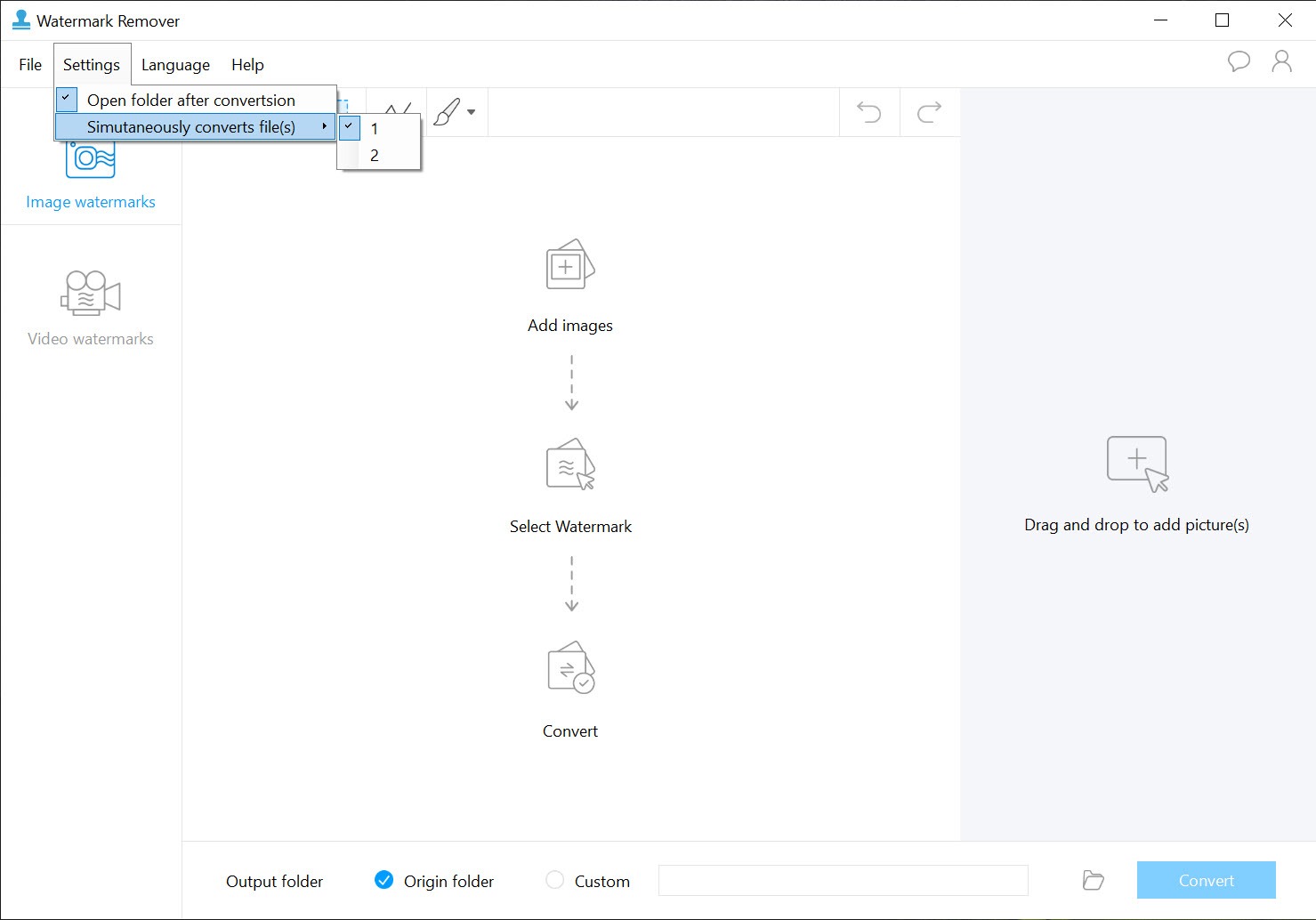Open the brush tool dropdown arrow

[x=472, y=112]
